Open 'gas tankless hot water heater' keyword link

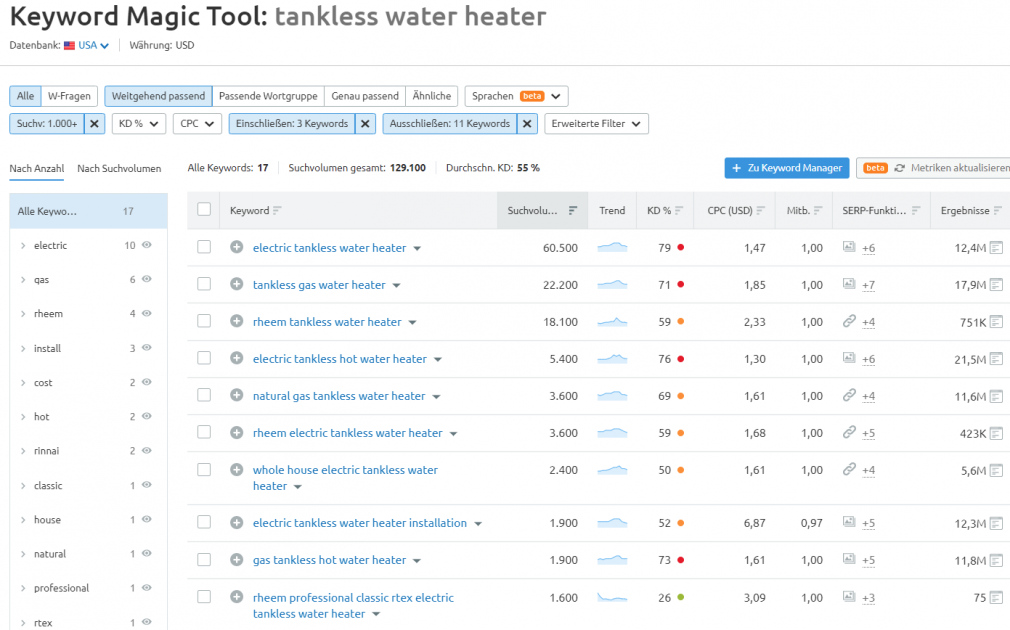pos(329,560)
